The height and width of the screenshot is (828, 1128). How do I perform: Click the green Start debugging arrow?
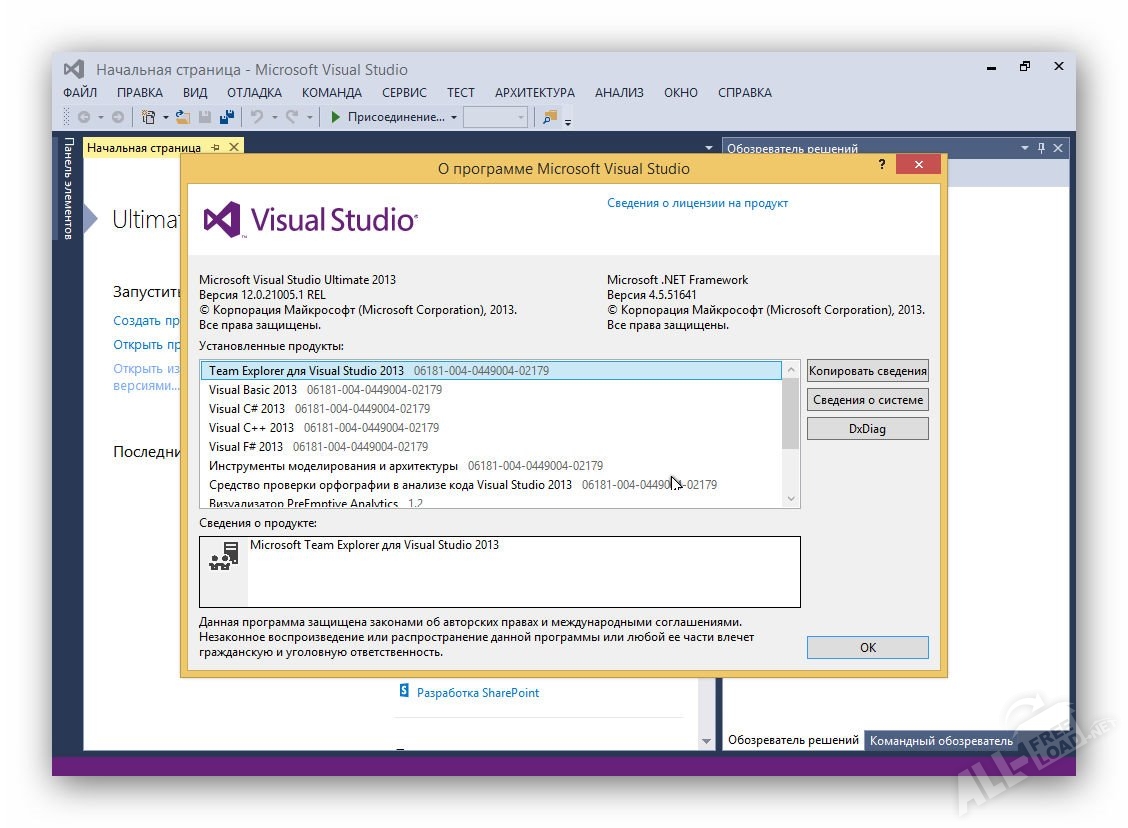point(336,117)
